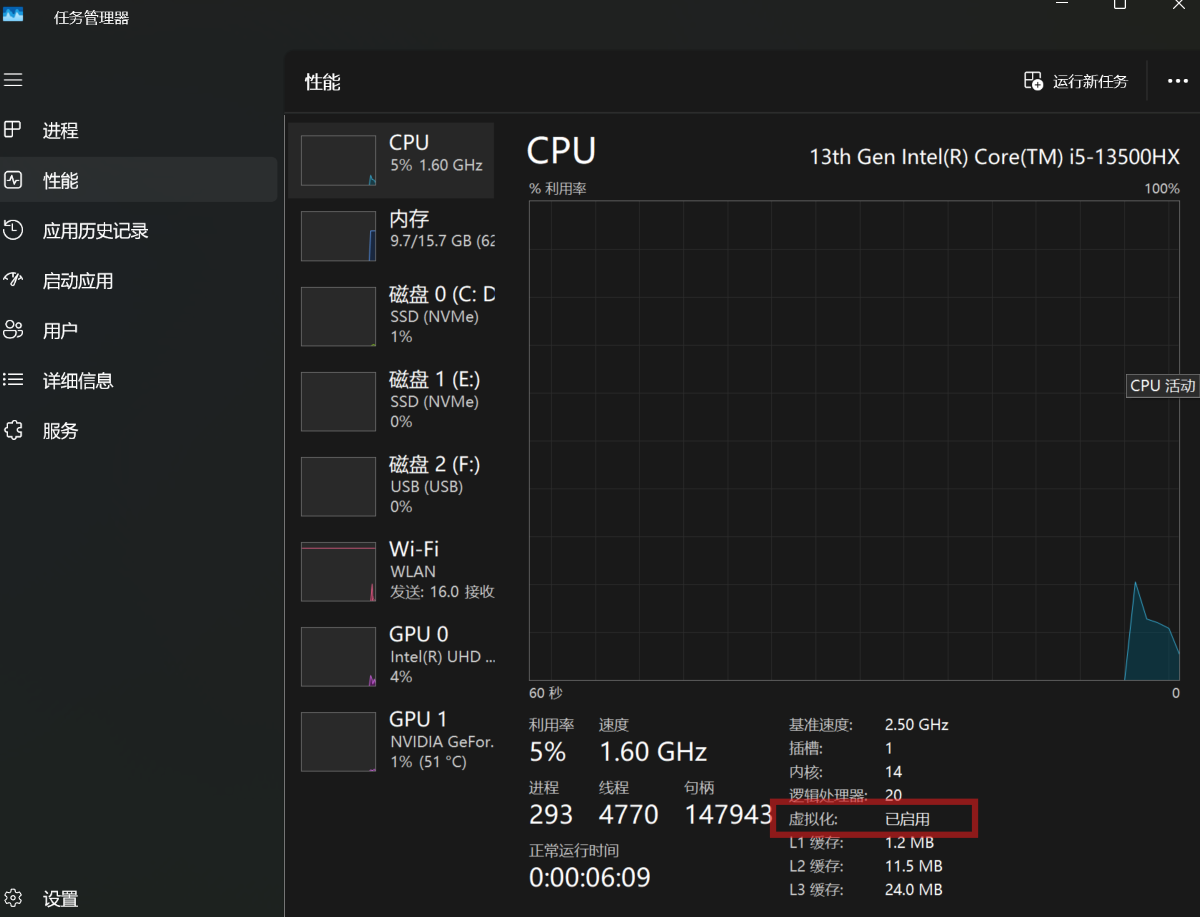This screenshot has width=1200, height=917.
Task: Open the 服务 page
Action: [x=138, y=430]
